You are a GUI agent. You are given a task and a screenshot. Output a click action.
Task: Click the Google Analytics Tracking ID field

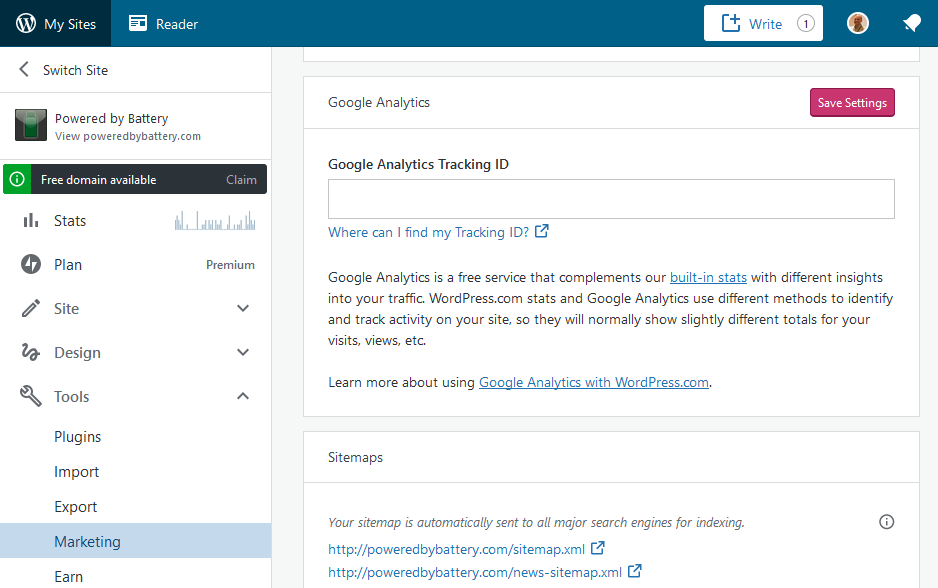coord(611,199)
